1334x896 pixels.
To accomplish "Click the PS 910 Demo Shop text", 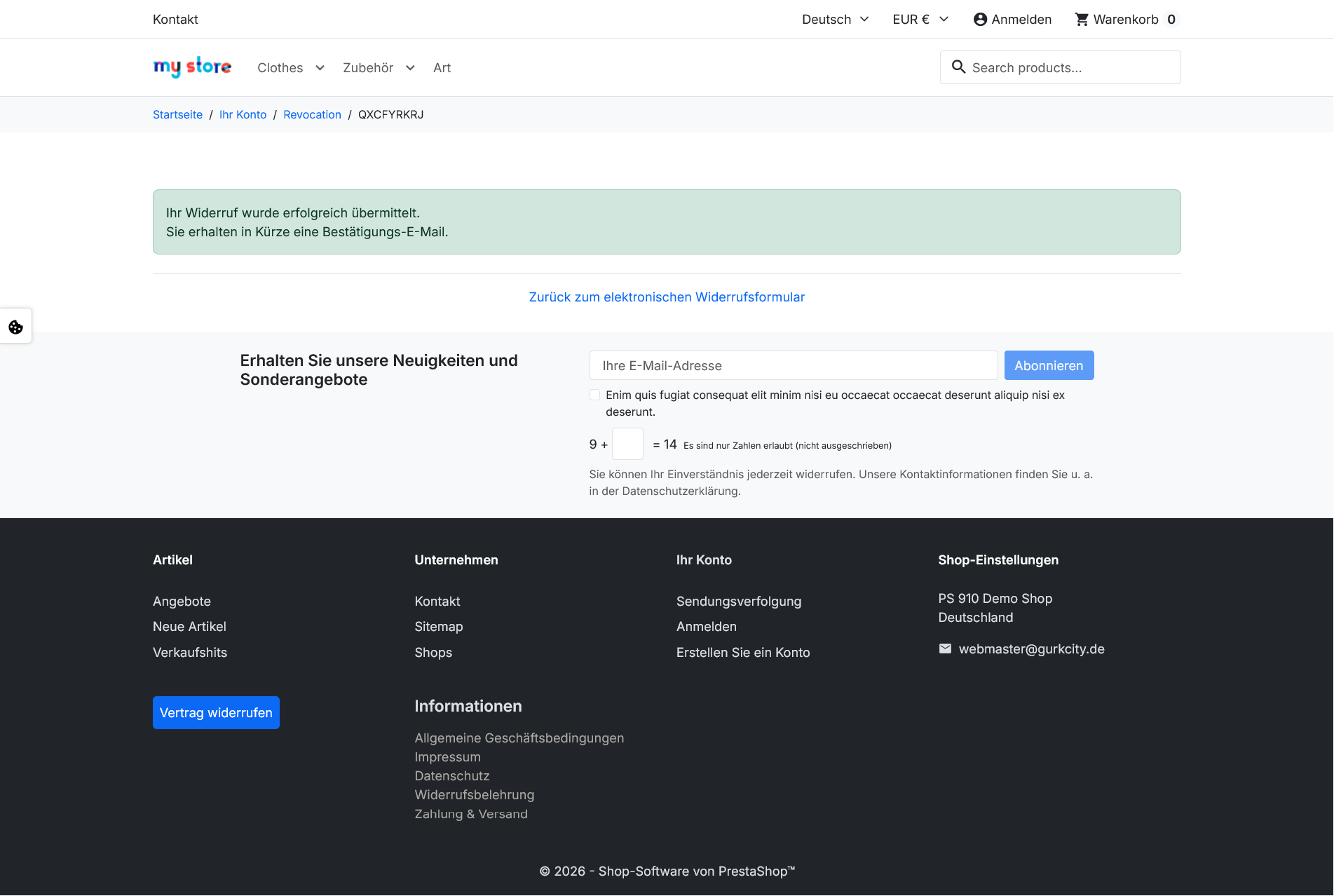I will coord(995,599).
